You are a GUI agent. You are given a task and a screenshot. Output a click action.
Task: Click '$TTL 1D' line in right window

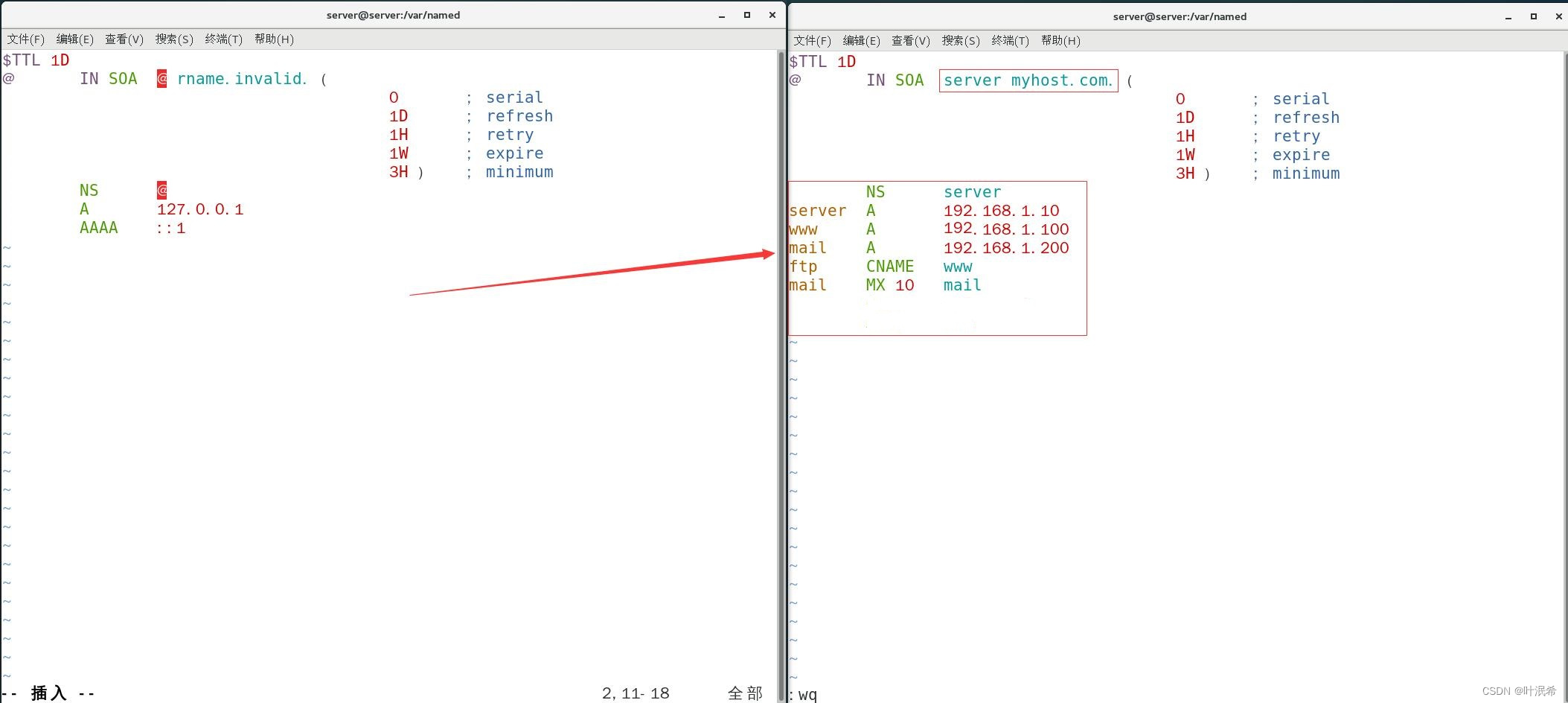[822, 62]
